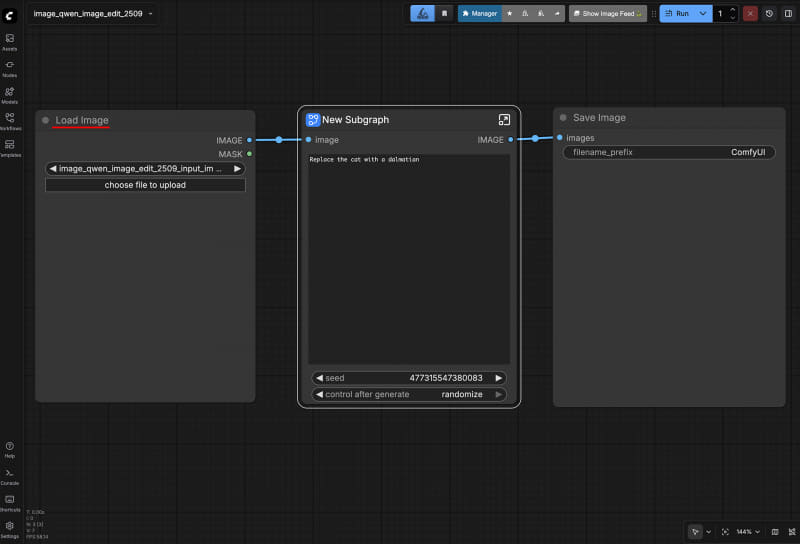Open the Run button dropdown arrow

[x=703, y=14]
